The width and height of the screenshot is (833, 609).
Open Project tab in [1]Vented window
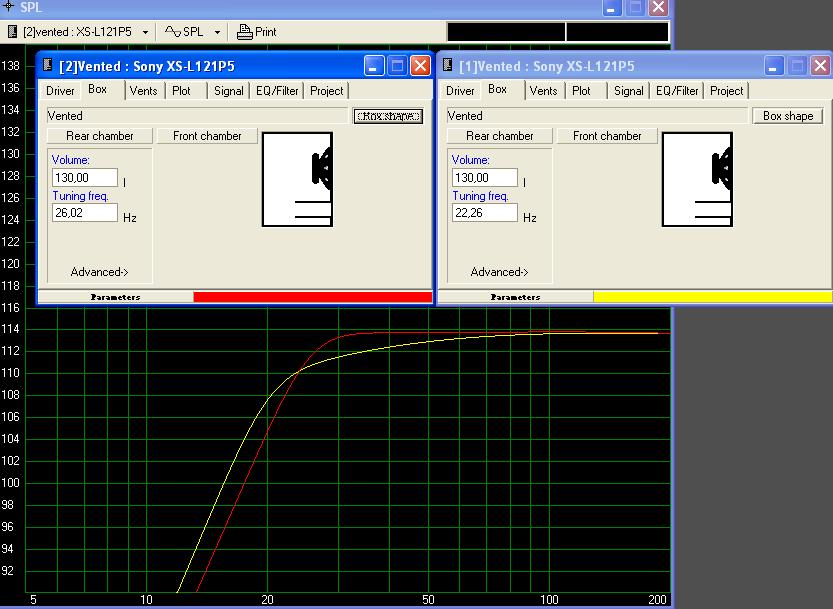(x=726, y=91)
